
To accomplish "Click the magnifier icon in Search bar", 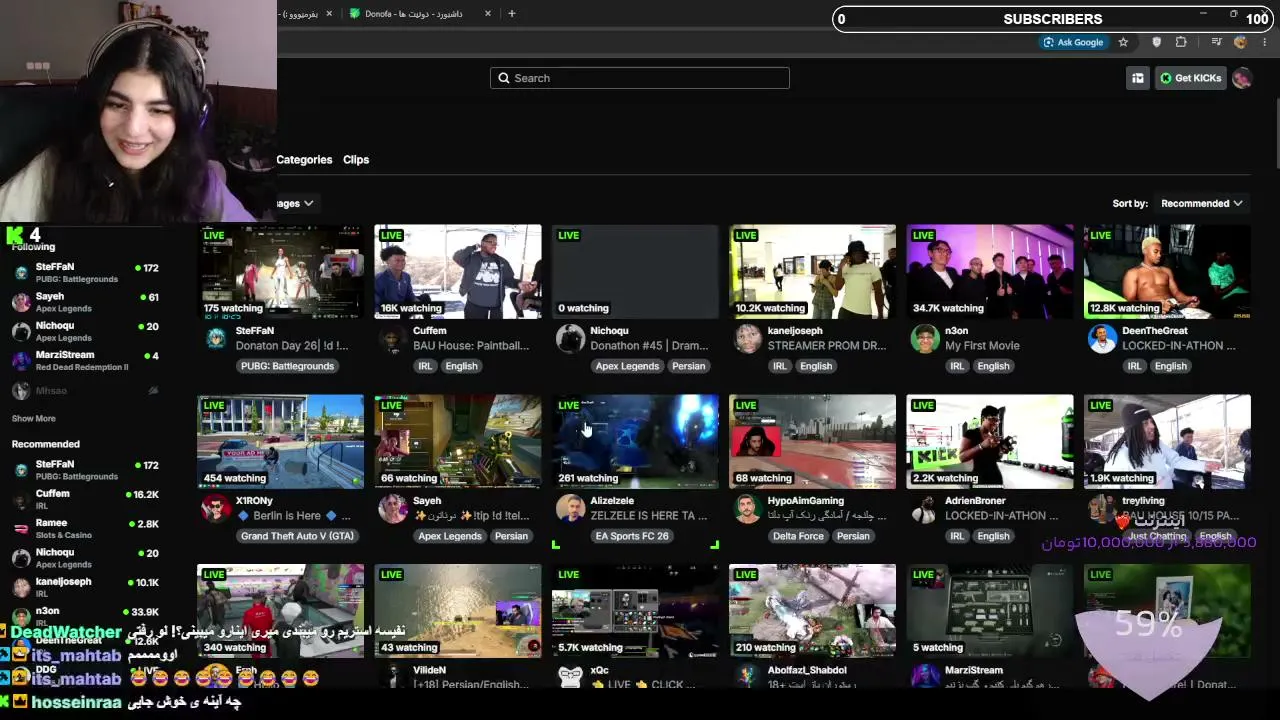I will 504,78.
